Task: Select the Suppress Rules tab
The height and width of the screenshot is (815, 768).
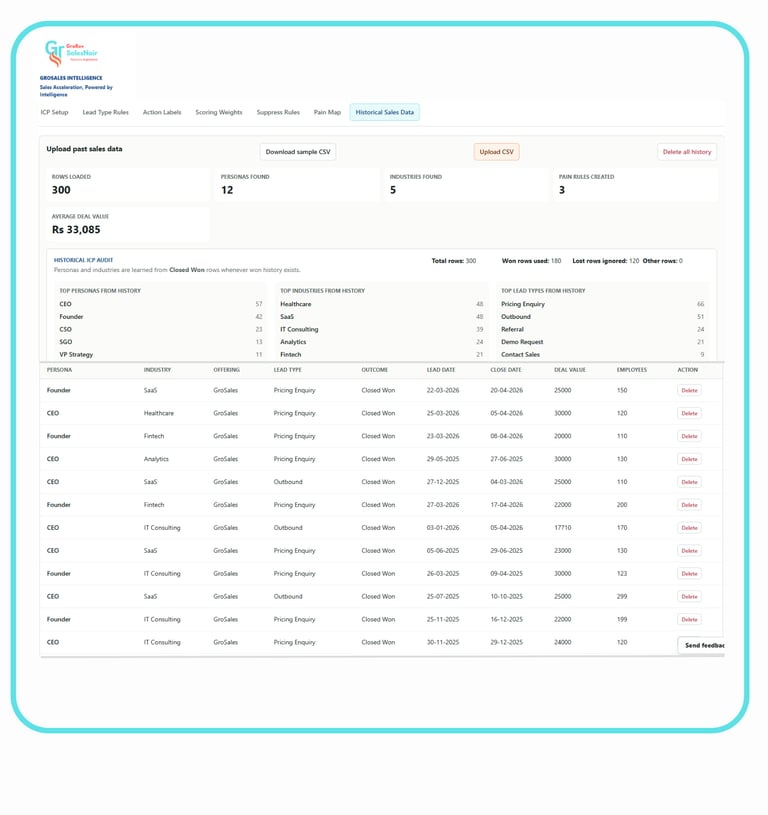Action: point(278,112)
